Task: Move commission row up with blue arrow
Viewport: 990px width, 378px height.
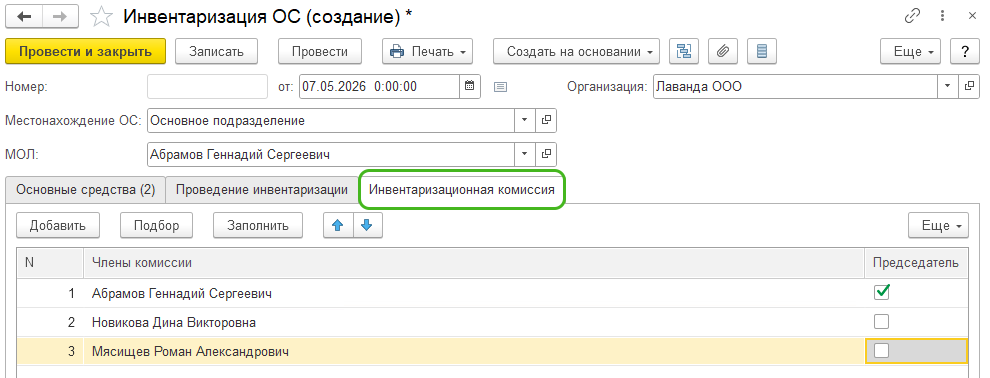Action: [x=338, y=225]
